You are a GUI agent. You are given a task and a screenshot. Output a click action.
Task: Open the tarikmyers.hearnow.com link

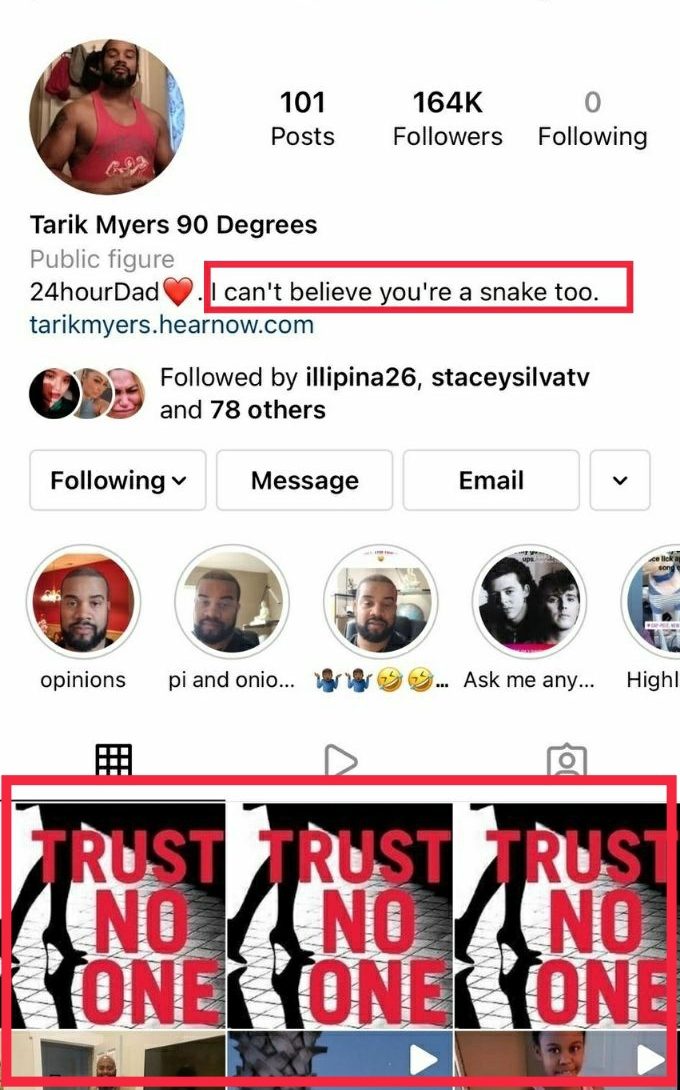pos(172,325)
